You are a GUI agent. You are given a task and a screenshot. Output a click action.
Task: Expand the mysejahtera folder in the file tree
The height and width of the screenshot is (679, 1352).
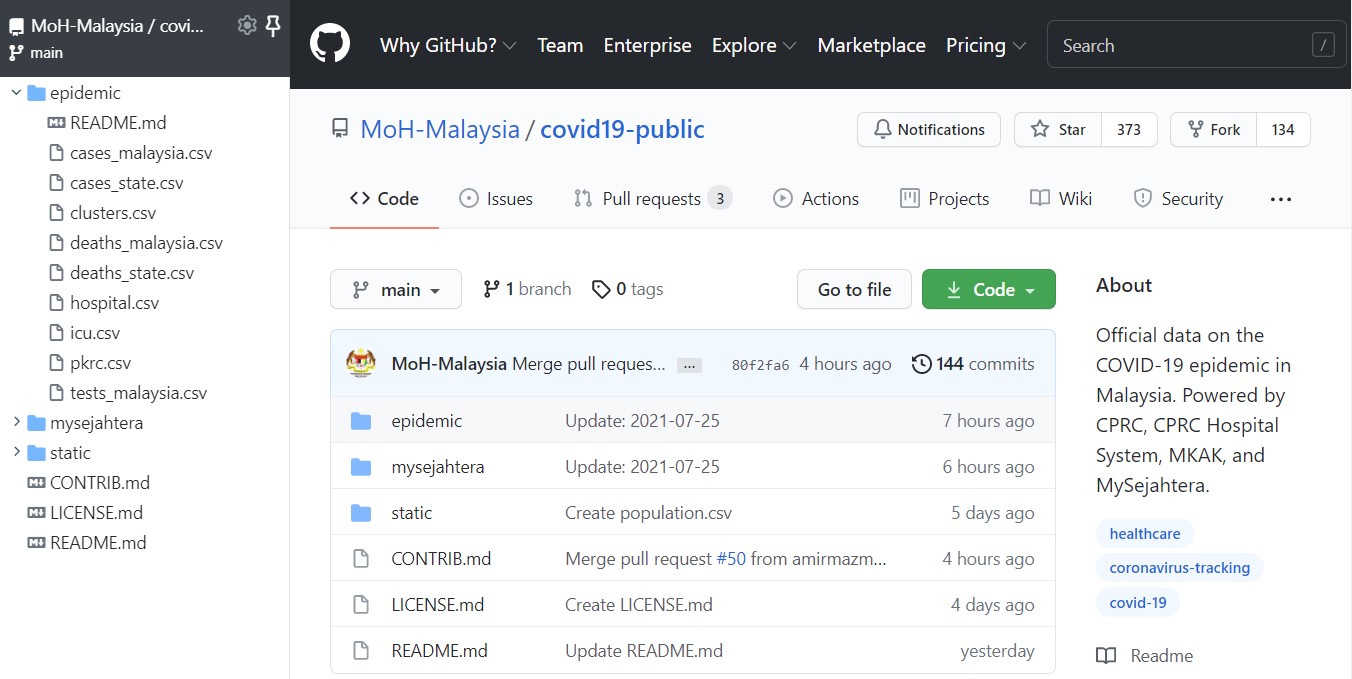pyautogui.click(x=16, y=422)
